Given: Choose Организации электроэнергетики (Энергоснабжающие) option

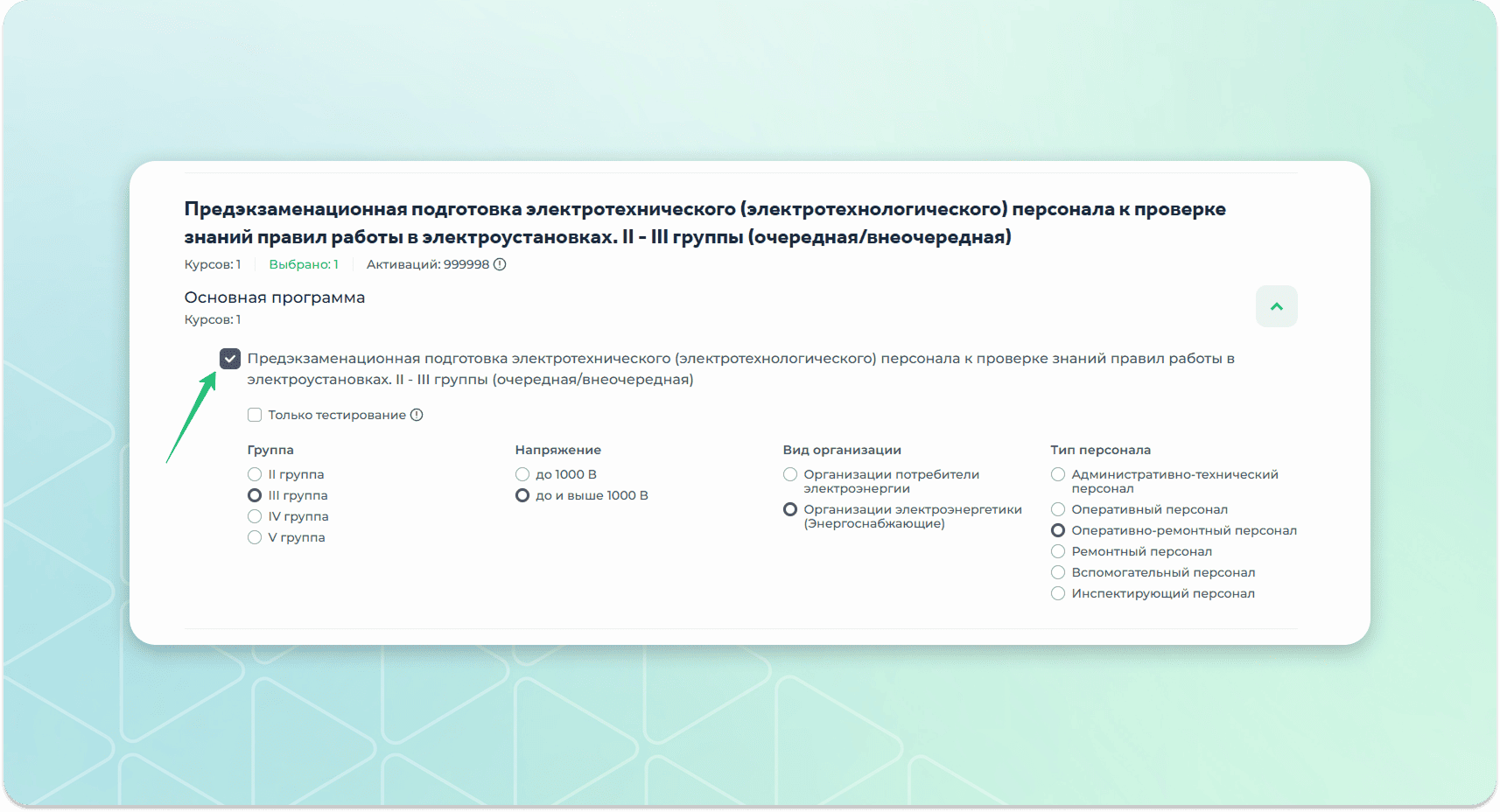Looking at the screenshot, I should 790,509.
